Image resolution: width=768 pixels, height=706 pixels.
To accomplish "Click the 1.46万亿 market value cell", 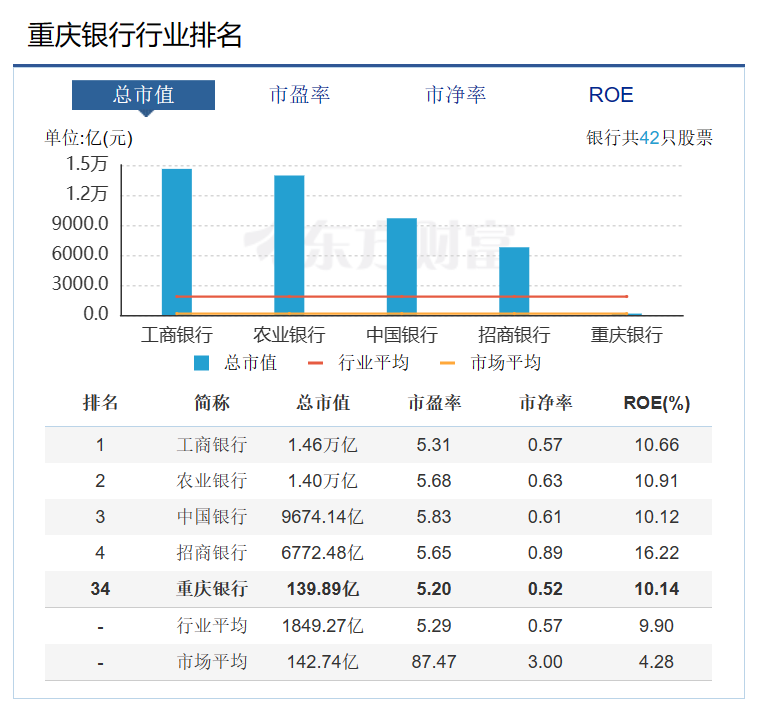I will 322,445.
